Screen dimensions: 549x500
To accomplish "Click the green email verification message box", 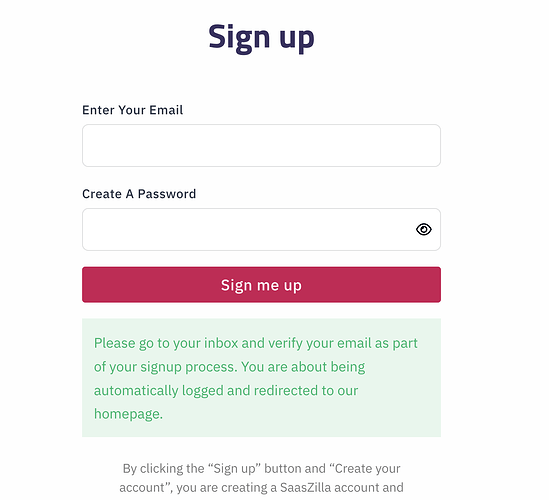I will click(x=261, y=377).
